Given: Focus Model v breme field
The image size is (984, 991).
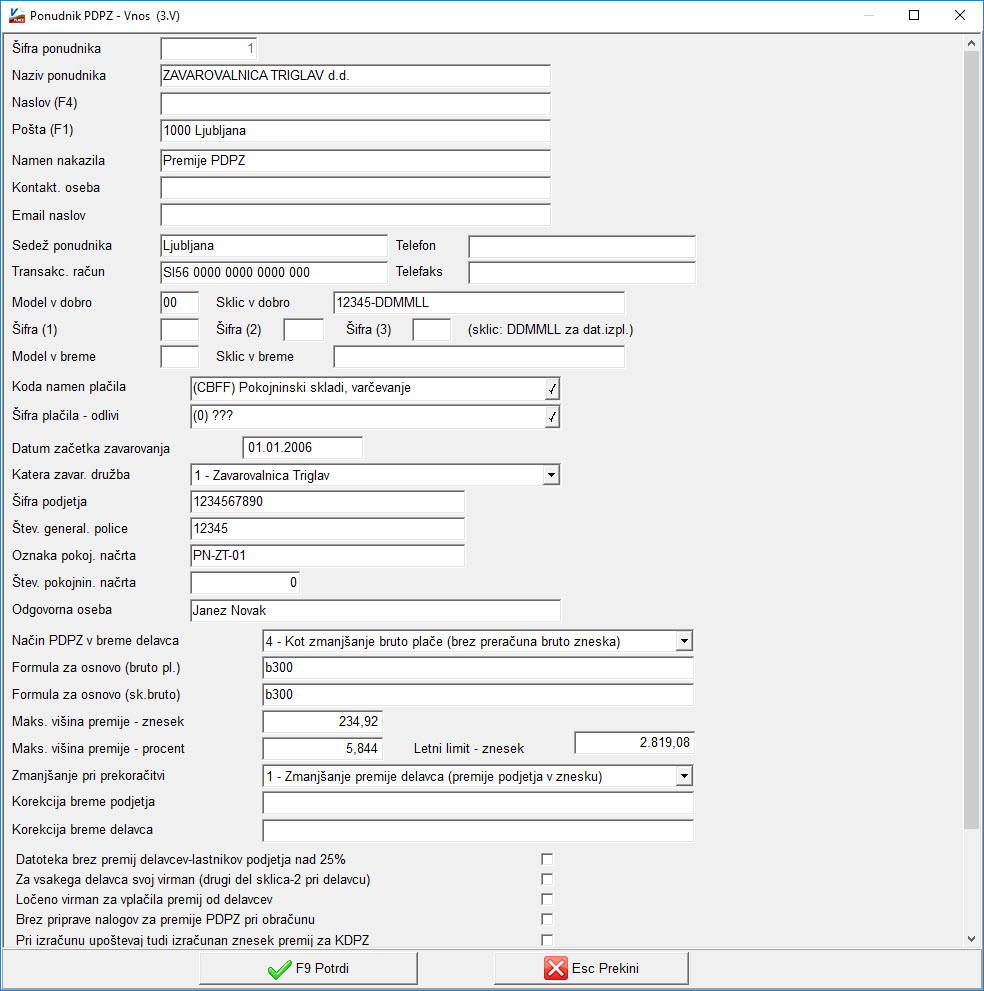Looking at the screenshot, I should (x=179, y=356).
